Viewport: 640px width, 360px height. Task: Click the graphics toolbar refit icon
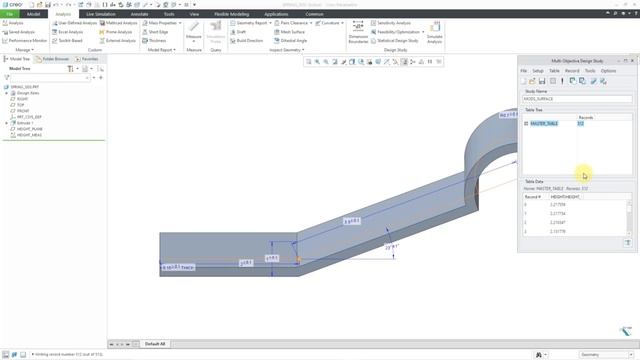[x=309, y=62]
